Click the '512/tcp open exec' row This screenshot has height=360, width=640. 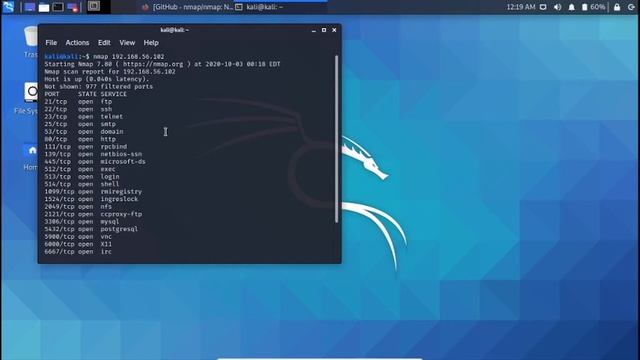[80, 169]
